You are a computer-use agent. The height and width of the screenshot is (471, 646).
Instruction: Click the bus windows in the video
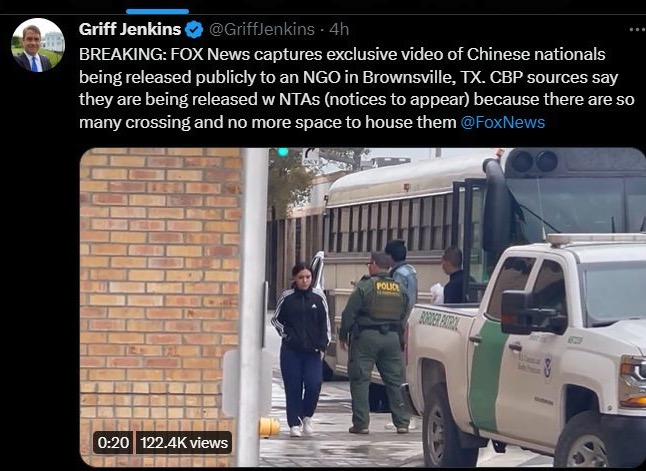389,225
